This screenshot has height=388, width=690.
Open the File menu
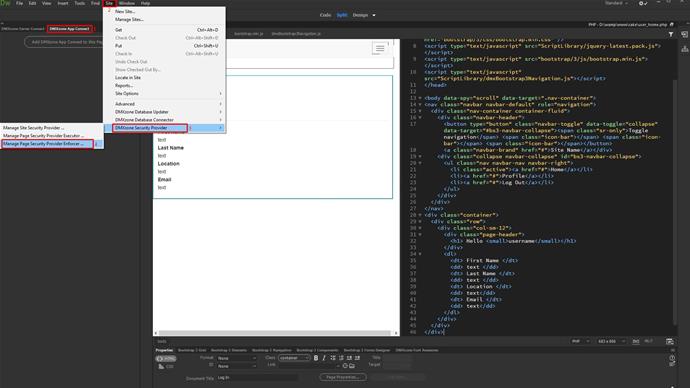click(x=19, y=3)
